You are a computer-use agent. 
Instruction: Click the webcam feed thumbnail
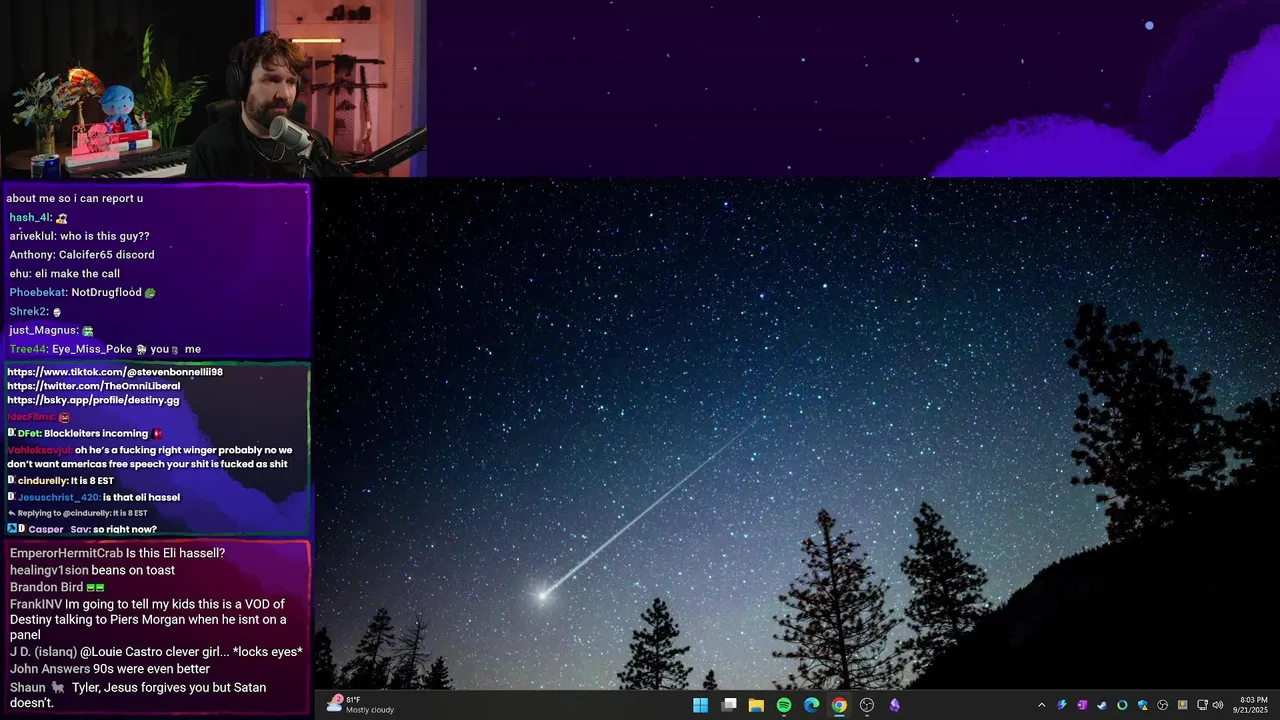tap(213, 89)
